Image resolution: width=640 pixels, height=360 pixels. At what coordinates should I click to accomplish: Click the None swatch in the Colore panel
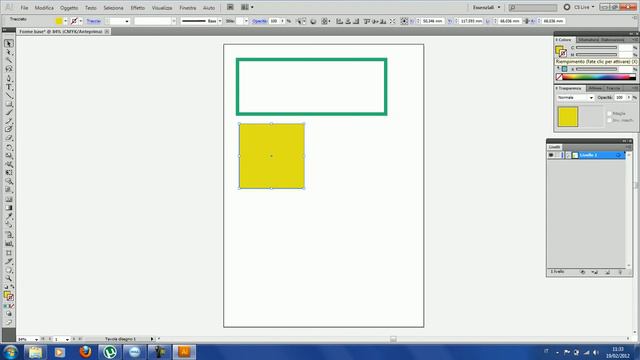pos(559,77)
